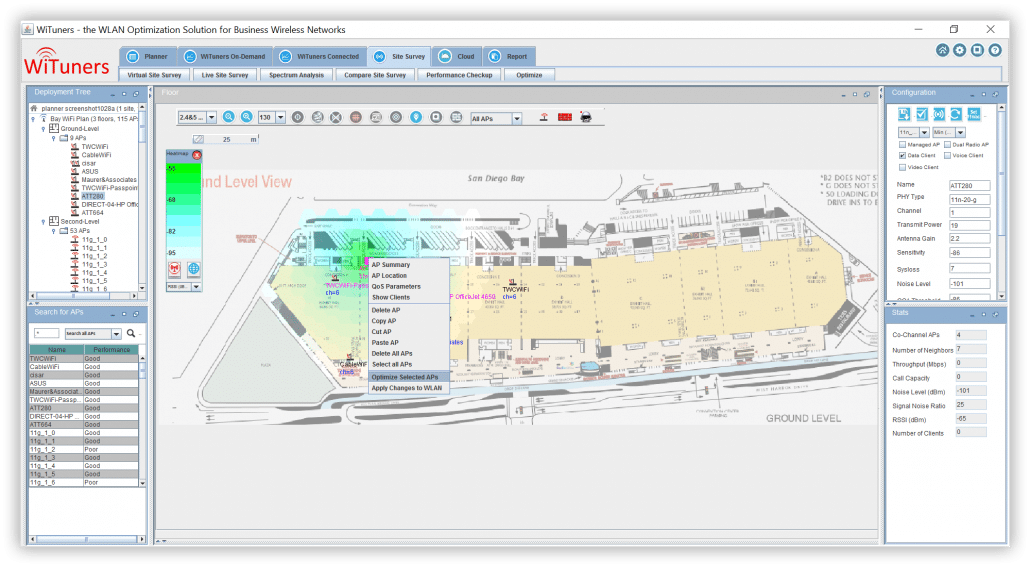Open the 11n PHY dropdown in Configuration

[924, 133]
